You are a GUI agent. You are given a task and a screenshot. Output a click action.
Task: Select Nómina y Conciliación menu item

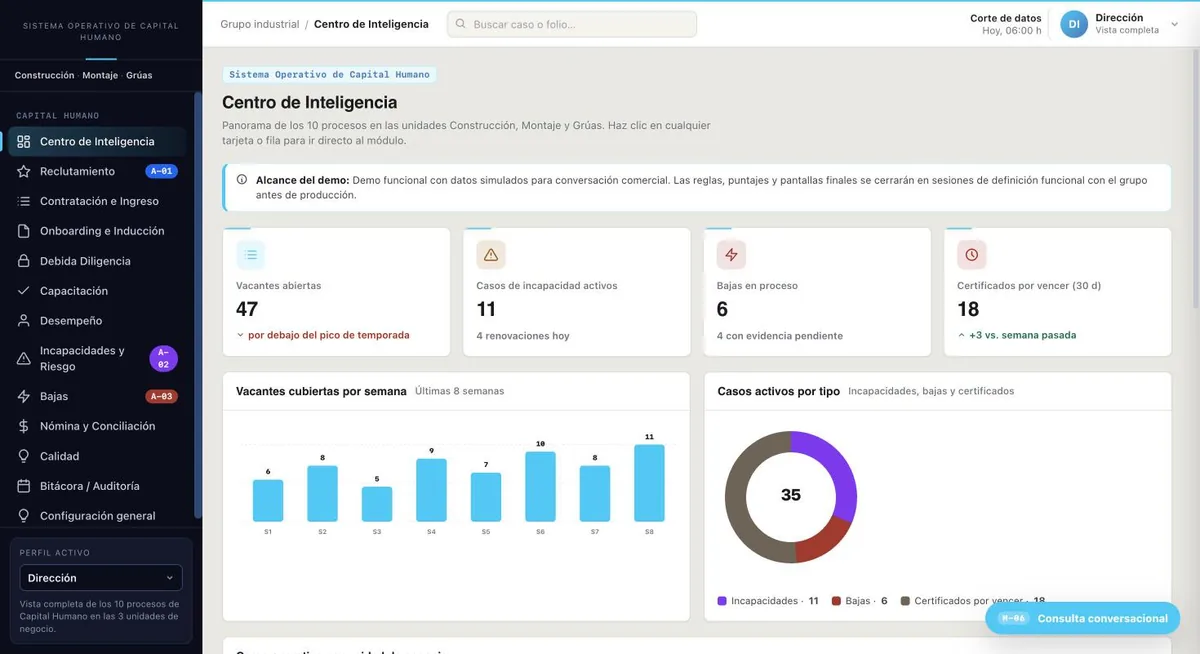(97, 426)
